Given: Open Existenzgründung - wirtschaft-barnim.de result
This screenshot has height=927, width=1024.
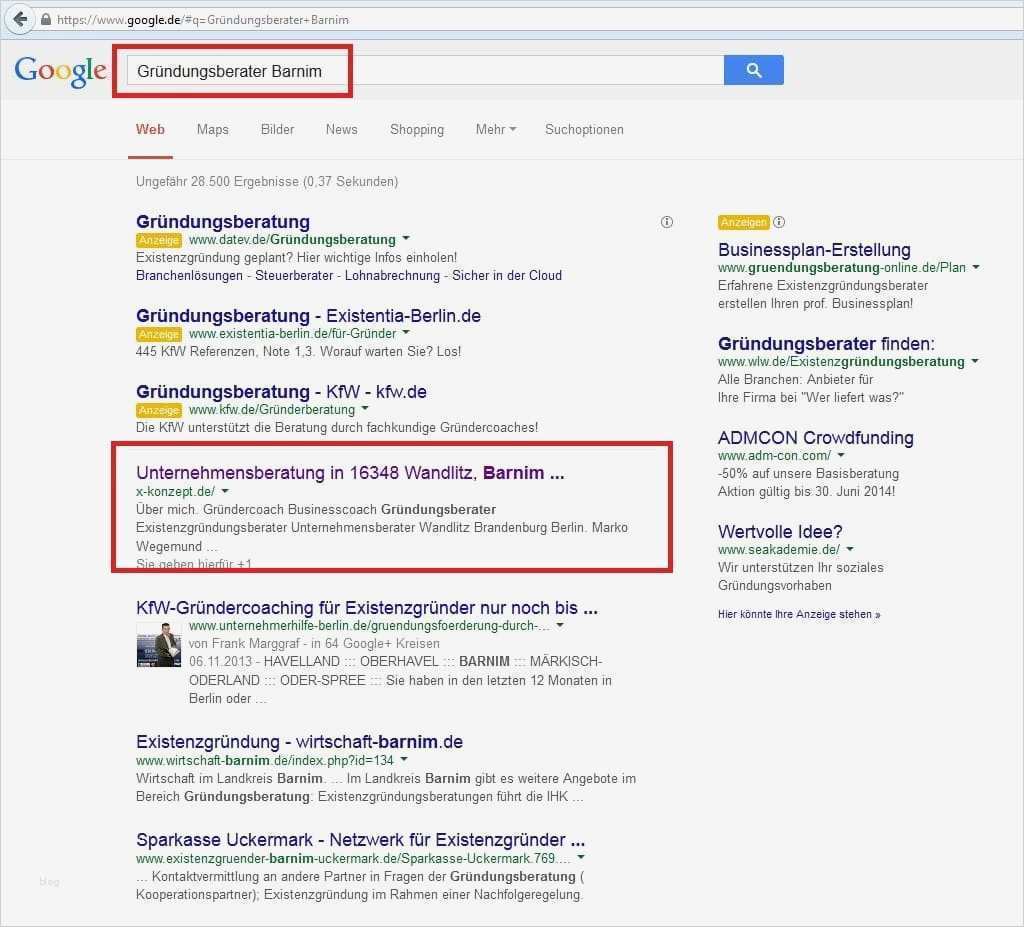Looking at the screenshot, I should (x=299, y=741).
